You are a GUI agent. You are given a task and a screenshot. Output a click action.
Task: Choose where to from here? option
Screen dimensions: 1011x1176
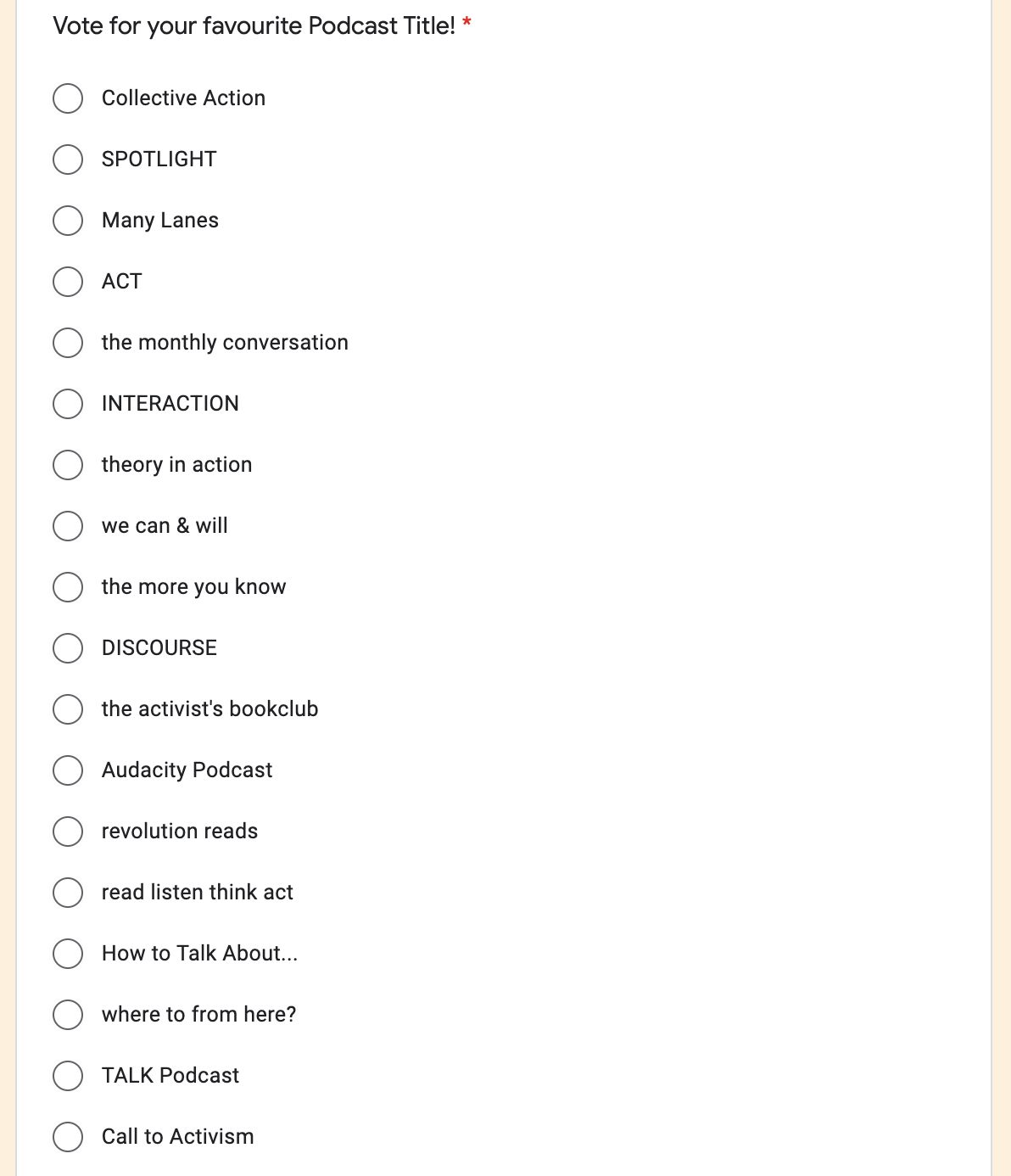coord(68,1015)
